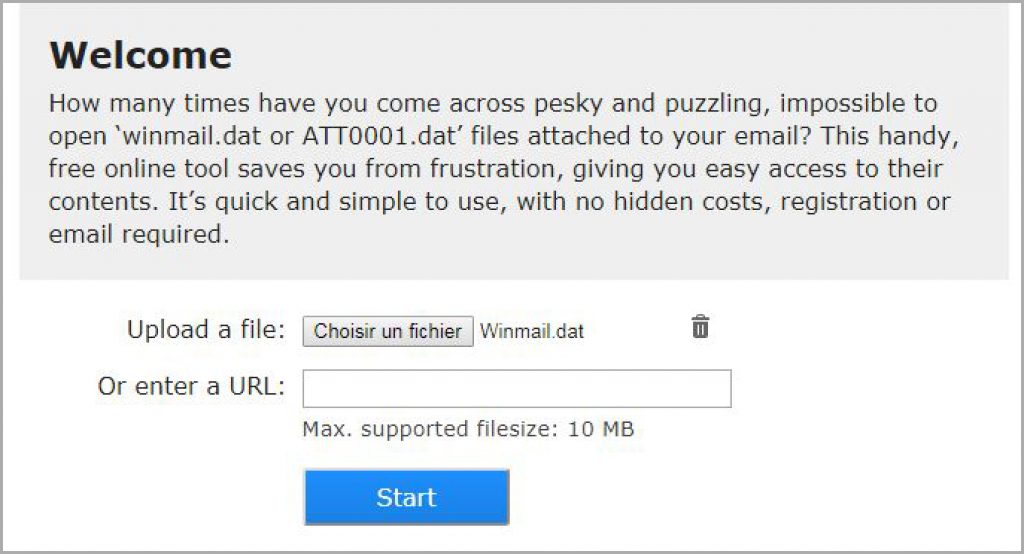1024x554 pixels.
Task: Click the "Upload a file:" label
Action: (x=206, y=330)
